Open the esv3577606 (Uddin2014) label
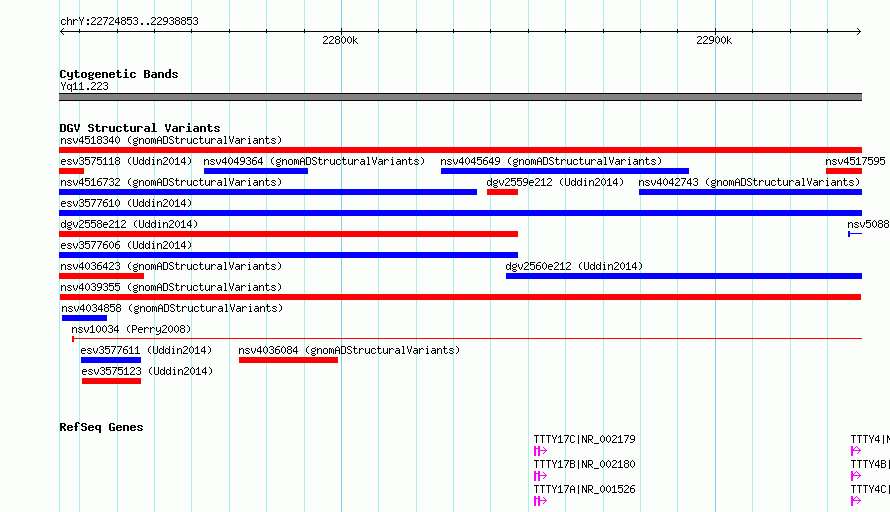Viewport: 890px width, 512px height. 126,245
